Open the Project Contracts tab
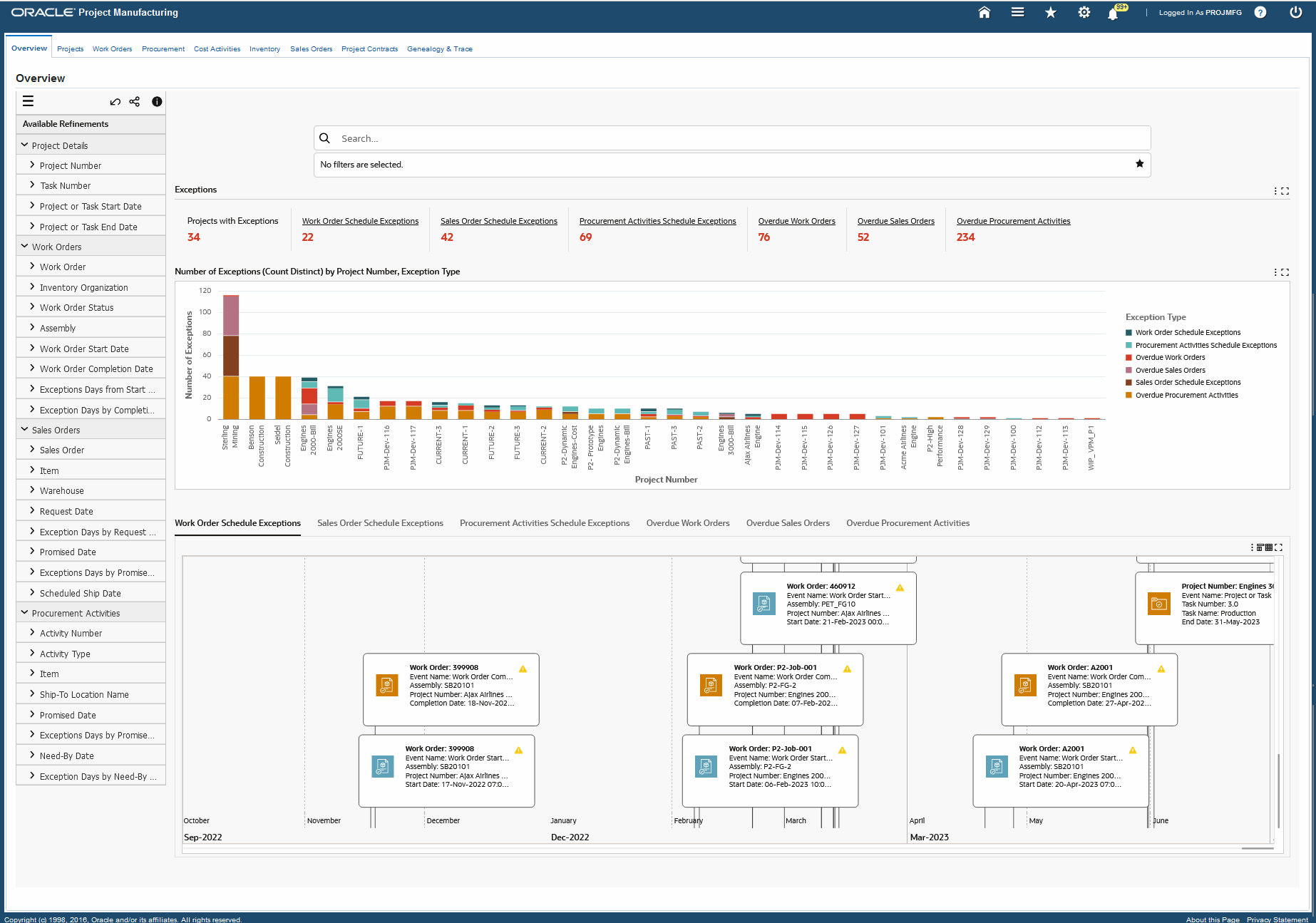The image size is (1316, 923). (x=369, y=49)
